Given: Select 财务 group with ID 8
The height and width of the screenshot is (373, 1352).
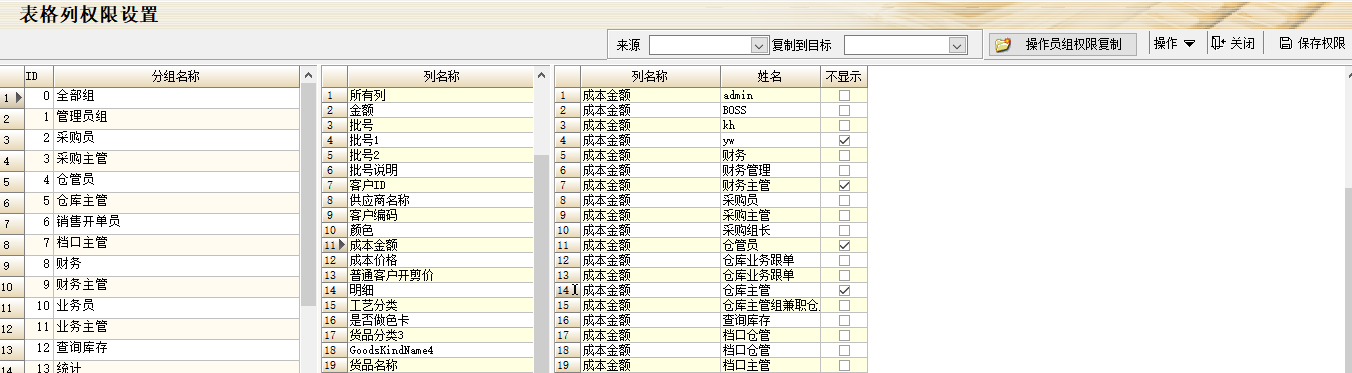Looking at the screenshot, I should click(x=176, y=264).
